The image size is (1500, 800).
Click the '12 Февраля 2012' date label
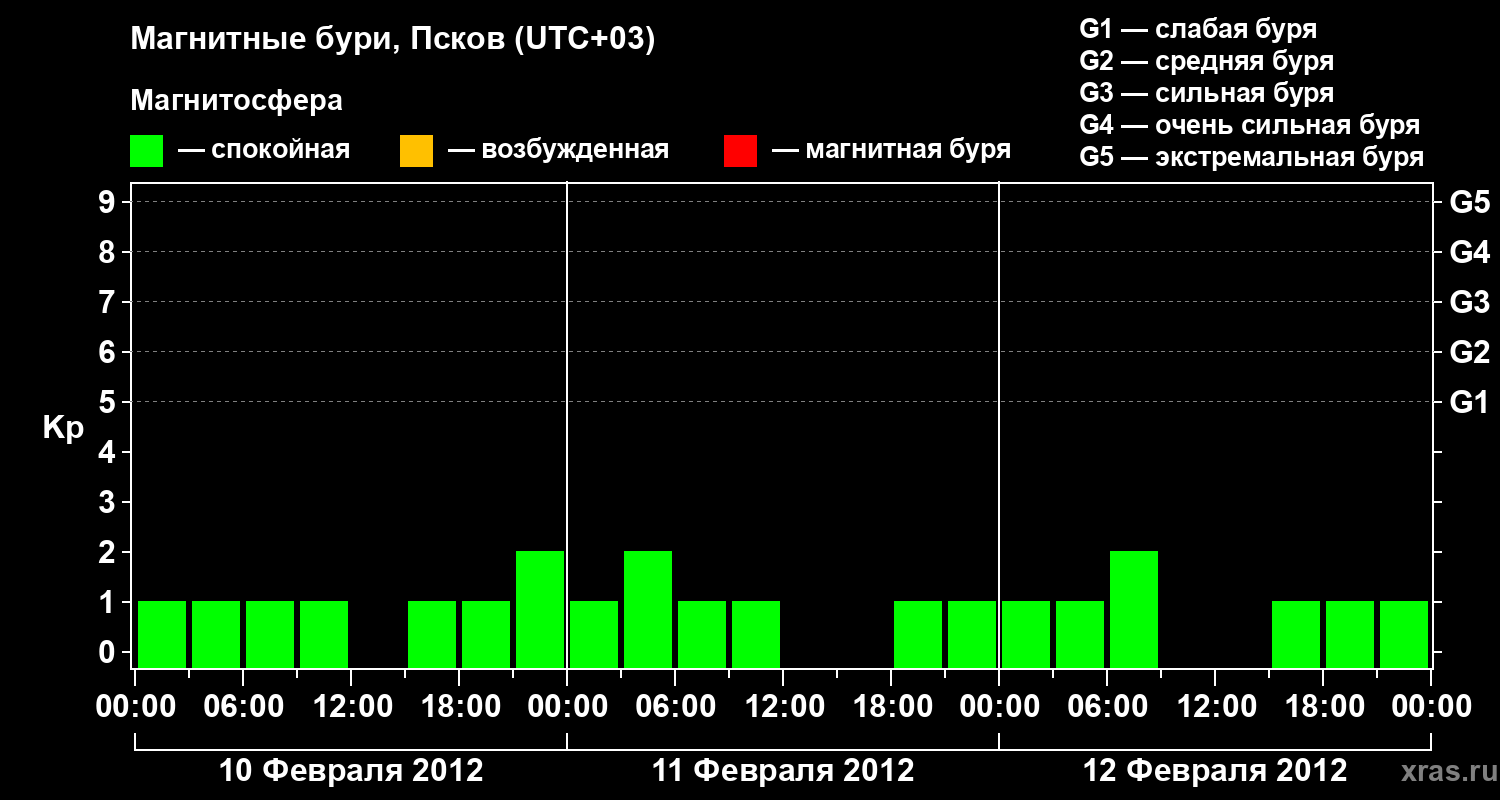click(1215, 771)
